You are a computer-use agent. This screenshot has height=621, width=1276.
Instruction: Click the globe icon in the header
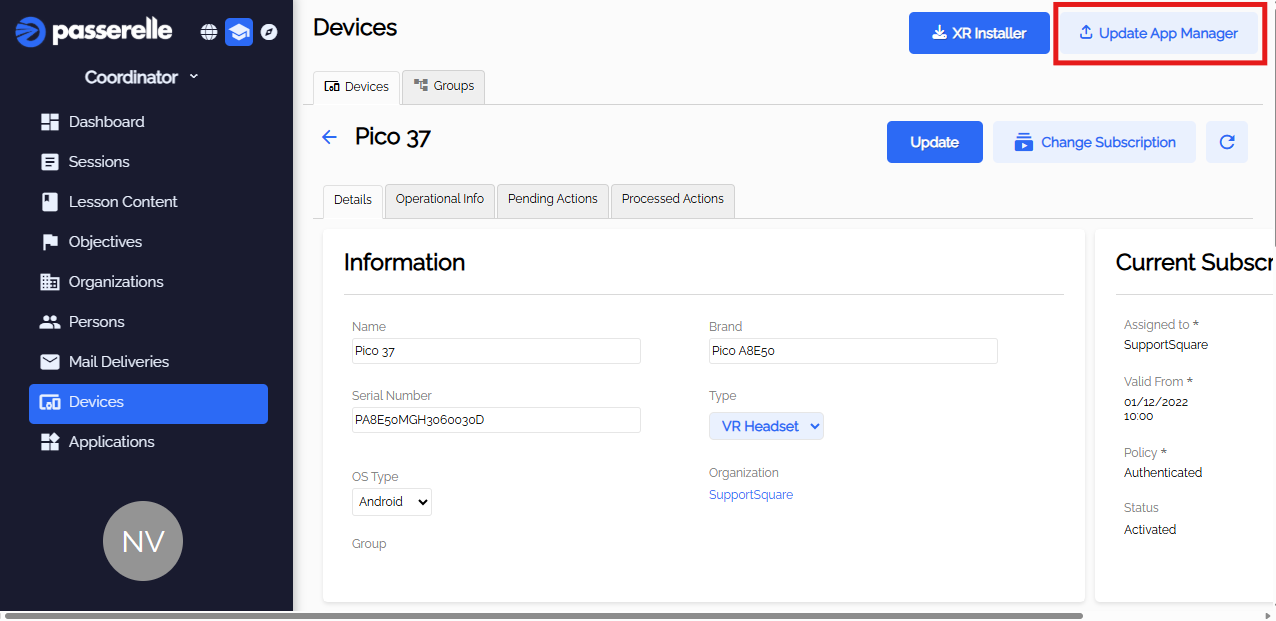[209, 32]
